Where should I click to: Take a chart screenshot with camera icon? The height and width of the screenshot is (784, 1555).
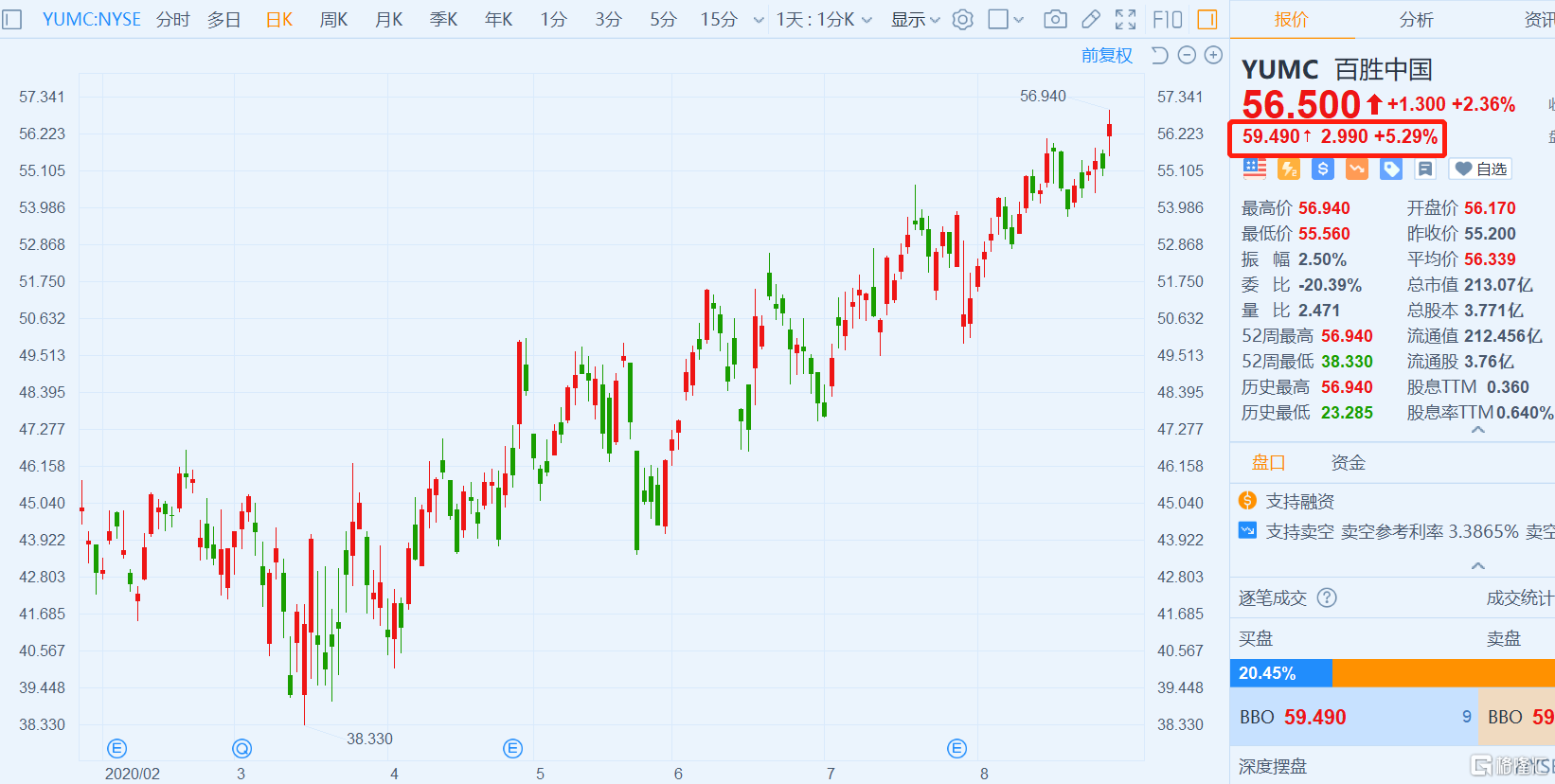1055,19
